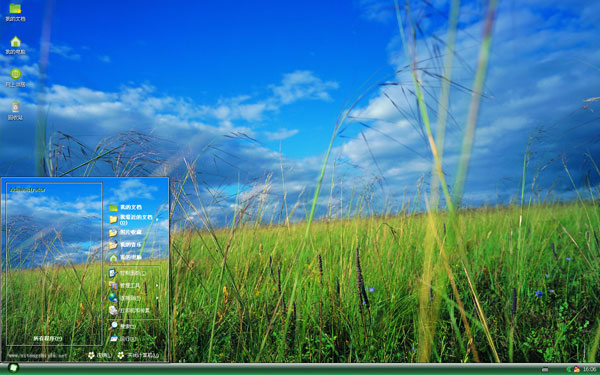Viewport: 600px width, 375px height.
Task: Open My Music folder in start menu
Action: (x=134, y=245)
